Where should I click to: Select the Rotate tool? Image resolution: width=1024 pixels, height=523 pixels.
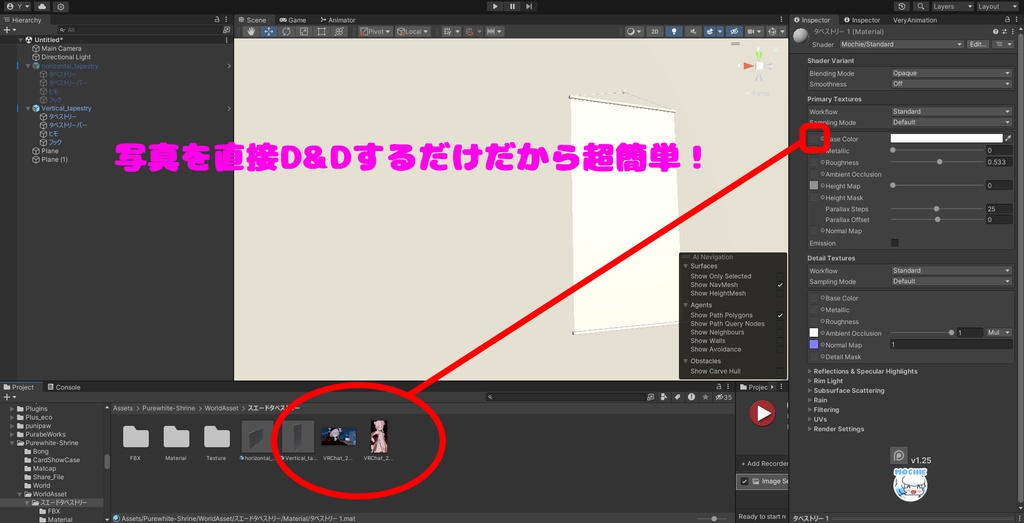click(286, 31)
